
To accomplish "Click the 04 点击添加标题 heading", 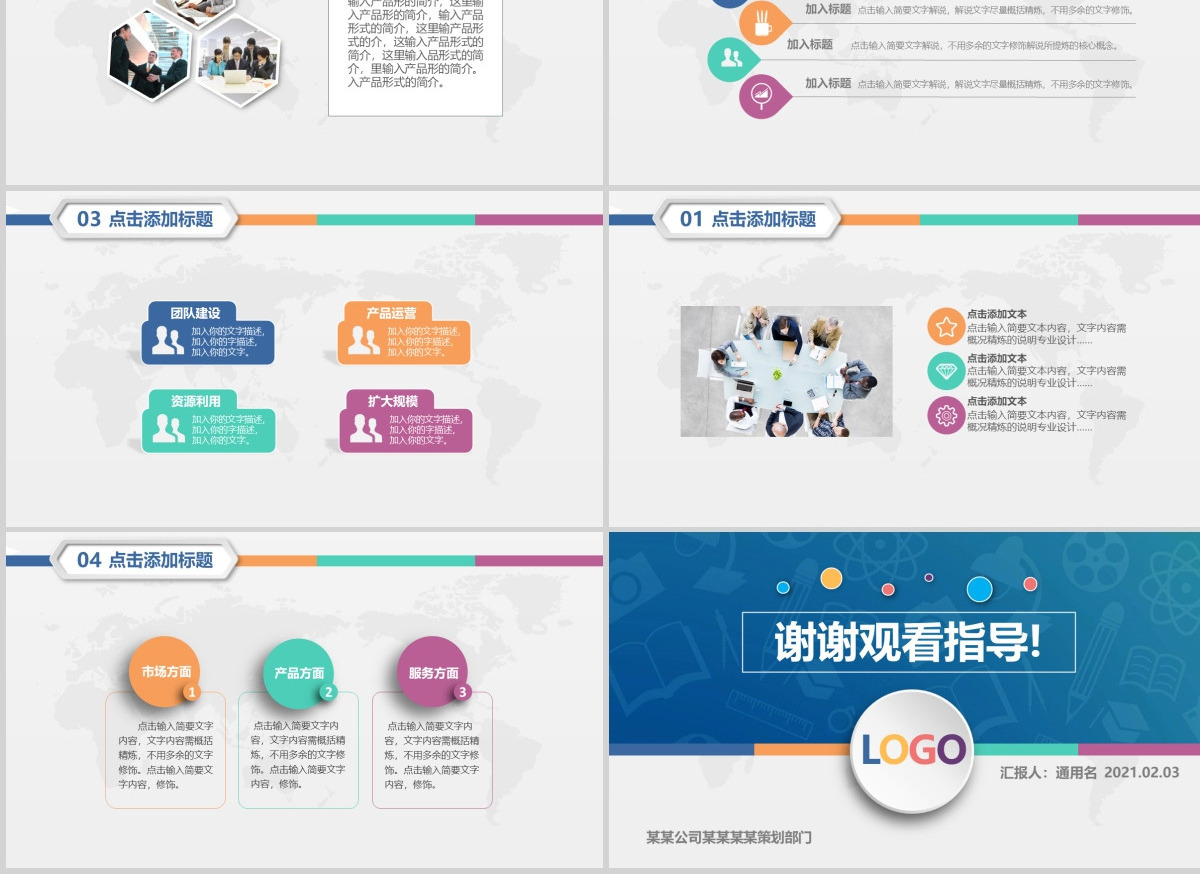I will click(x=145, y=560).
